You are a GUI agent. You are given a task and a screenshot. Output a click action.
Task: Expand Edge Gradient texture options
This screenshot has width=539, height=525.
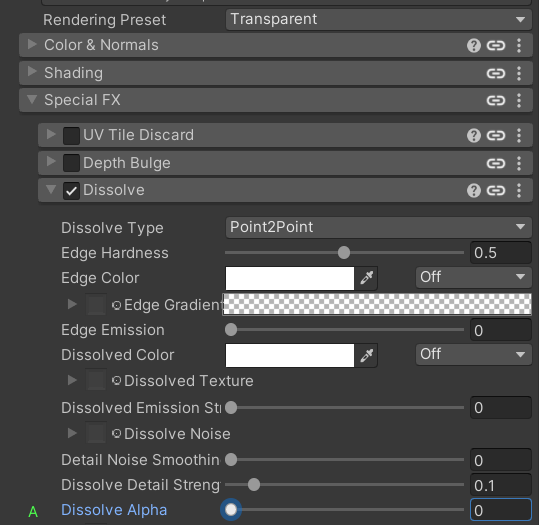click(72, 304)
